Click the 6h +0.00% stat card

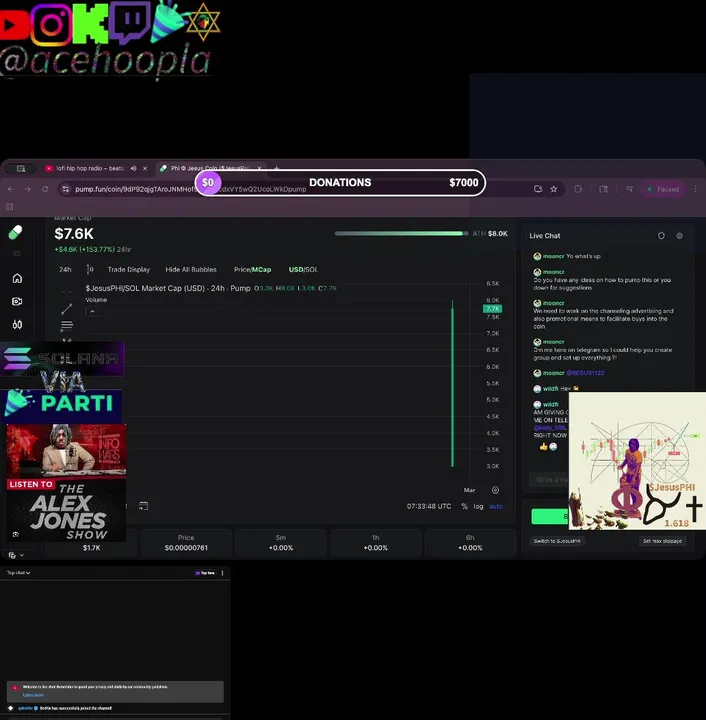(470, 542)
